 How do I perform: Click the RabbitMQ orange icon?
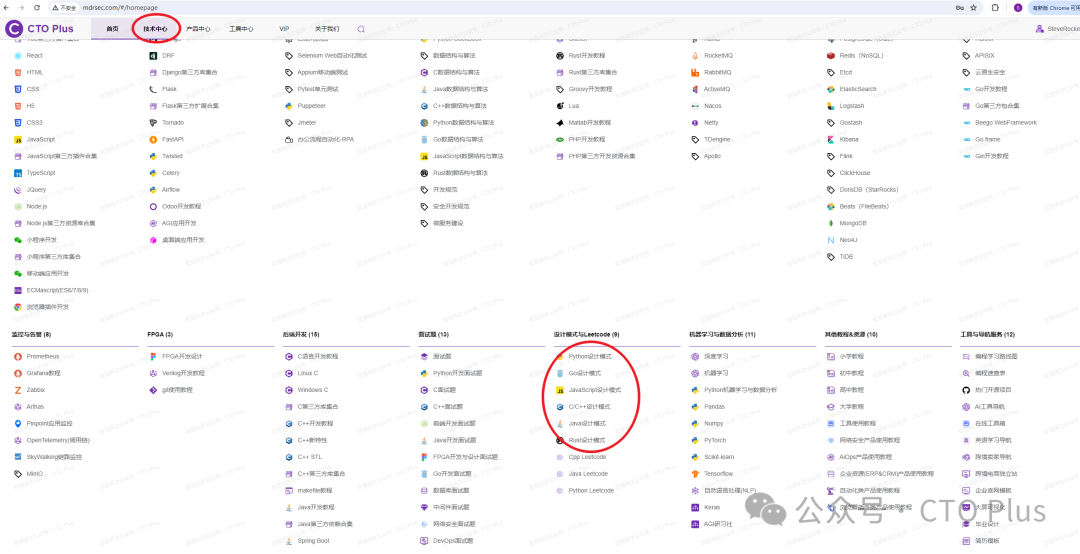pyautogui.click(x=696, y=72)
